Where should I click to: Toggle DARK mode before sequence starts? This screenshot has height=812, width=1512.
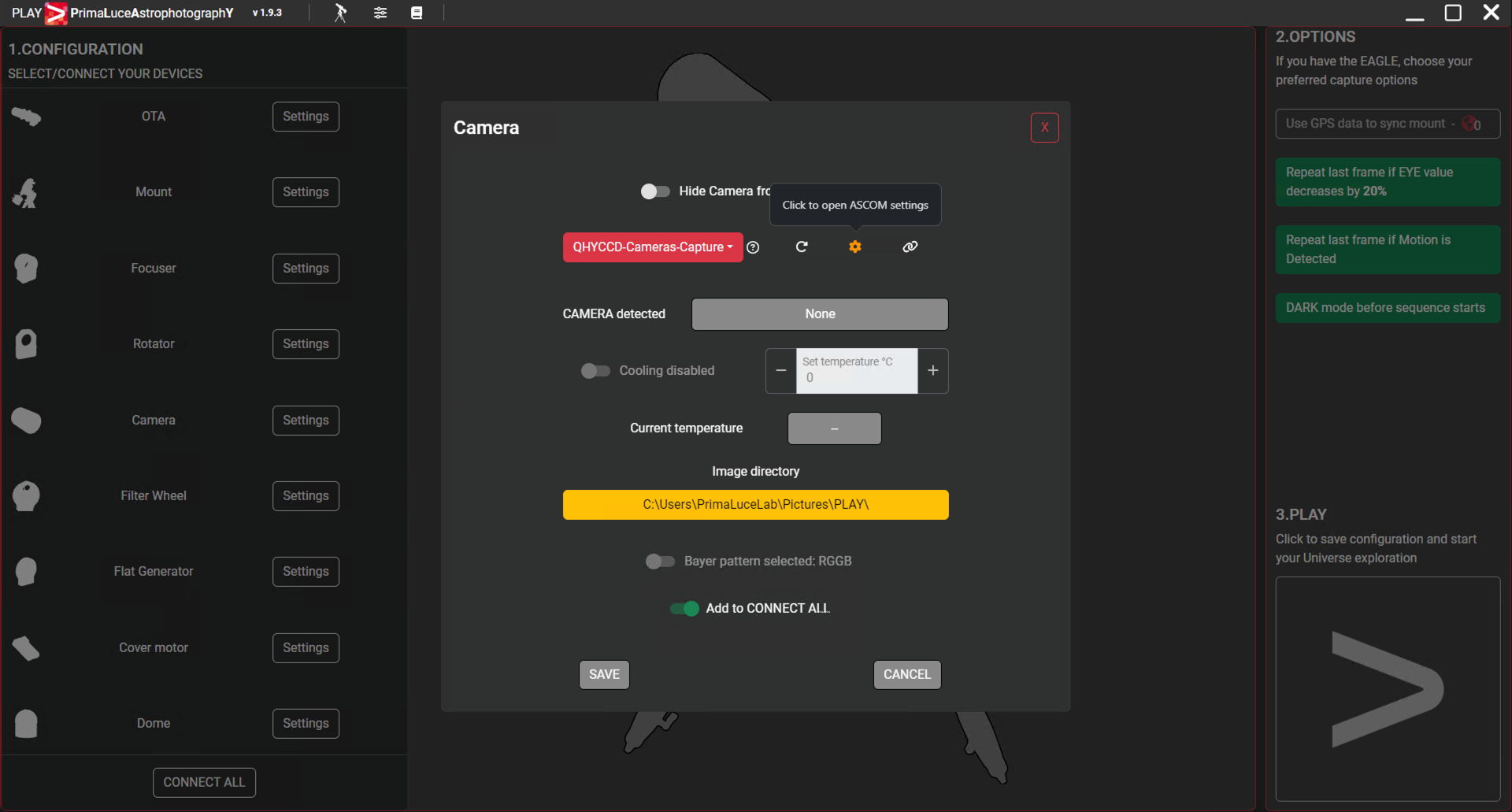(1388, 308)
